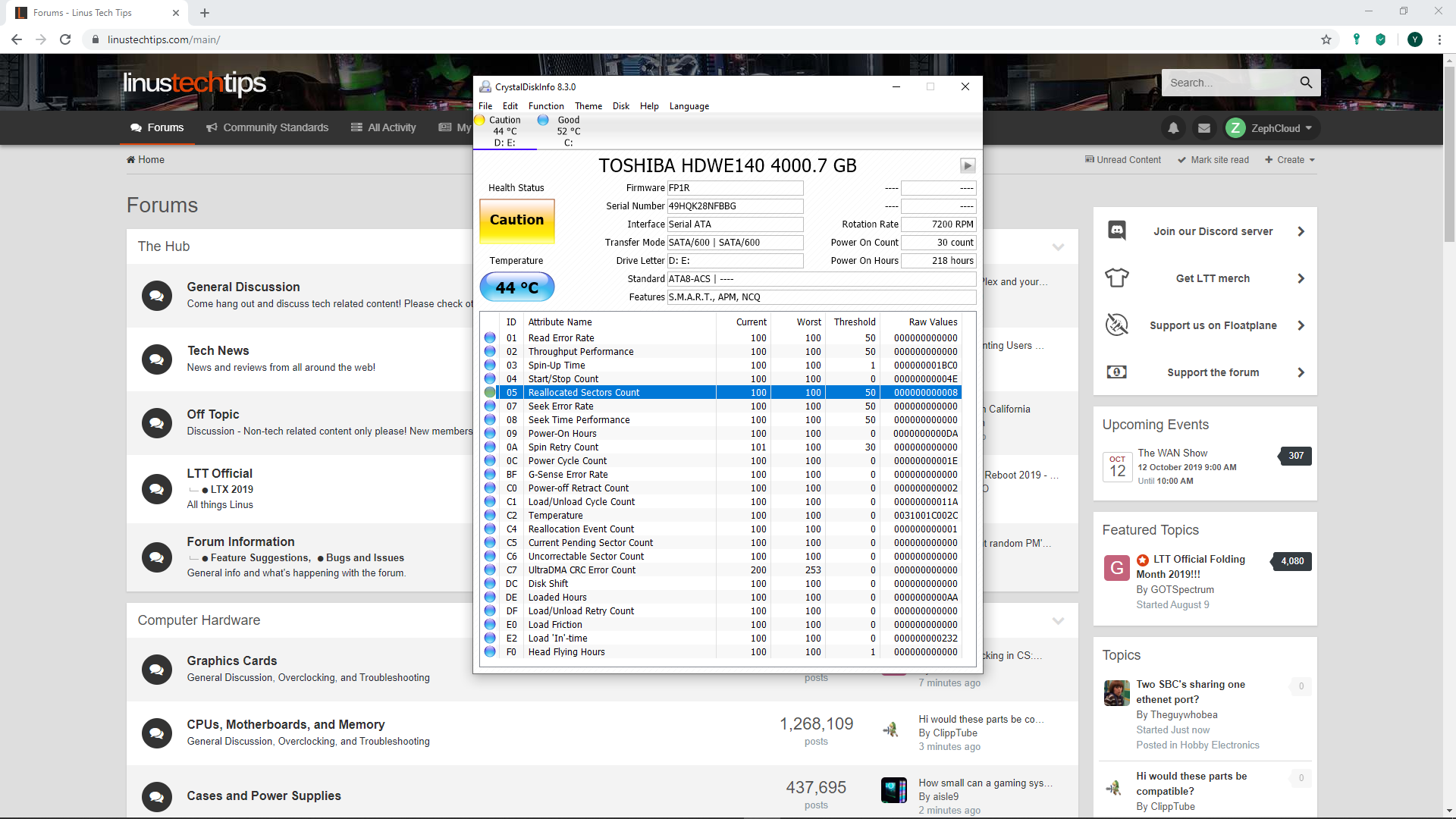Click the Serial Number field

[735, 206]
